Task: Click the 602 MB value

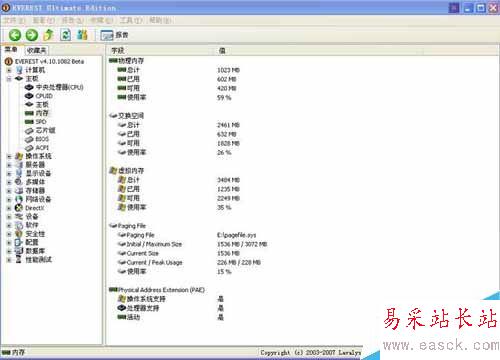Action: point(227,79)
